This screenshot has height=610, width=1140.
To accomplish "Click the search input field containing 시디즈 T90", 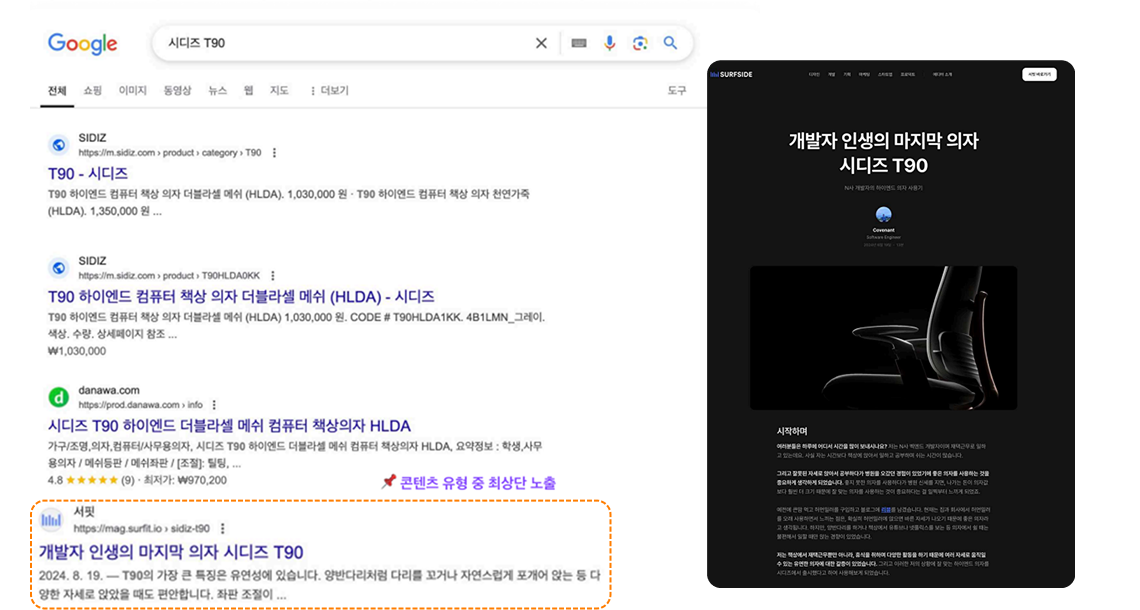I will click(340, 43).
